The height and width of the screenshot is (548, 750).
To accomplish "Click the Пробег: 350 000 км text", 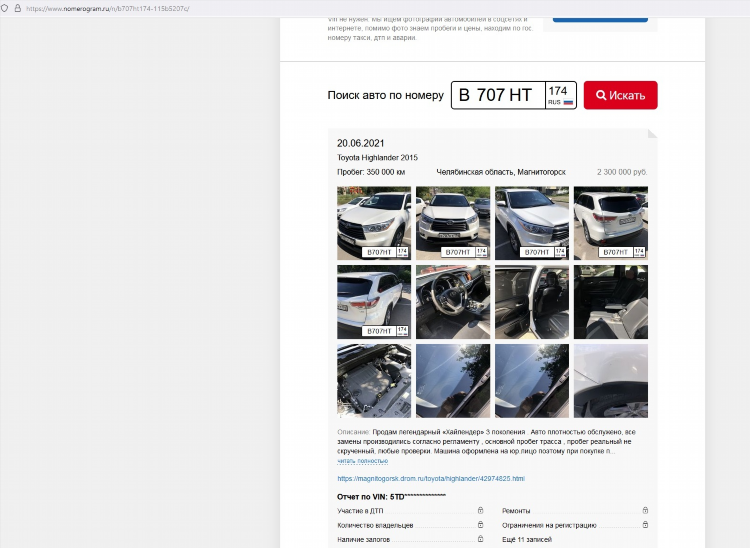I will click(x=371, y=172).
